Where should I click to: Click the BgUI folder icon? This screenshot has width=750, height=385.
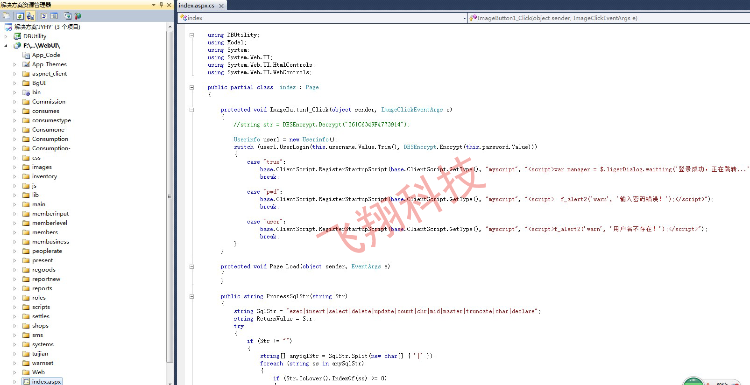pyautogui.click(x=26, y=83)
